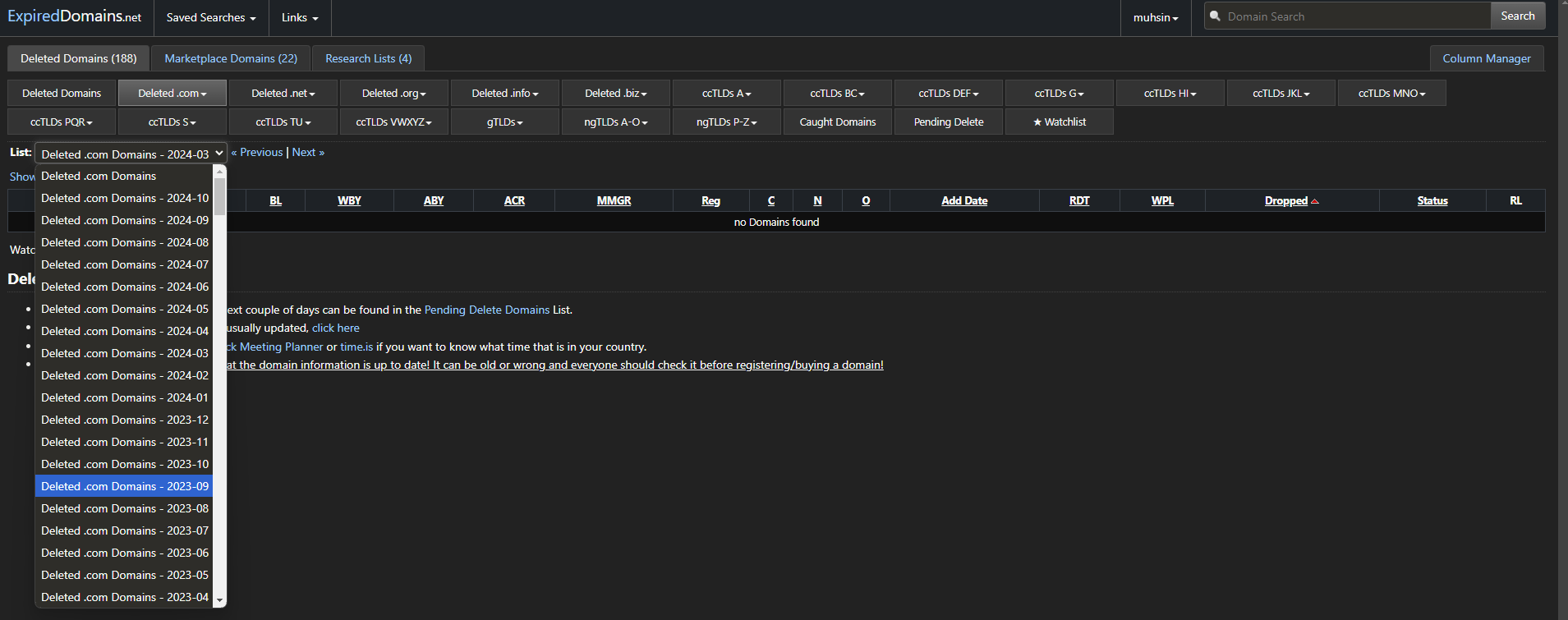Expand the ccTLDs HI dropdown

coord(1170,93)
